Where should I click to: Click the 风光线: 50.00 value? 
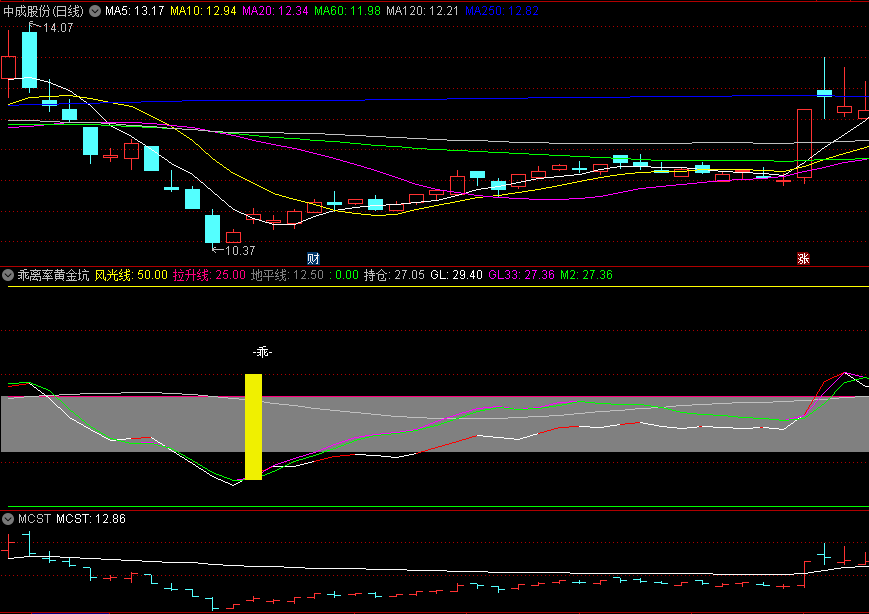[x=131, y=275]
